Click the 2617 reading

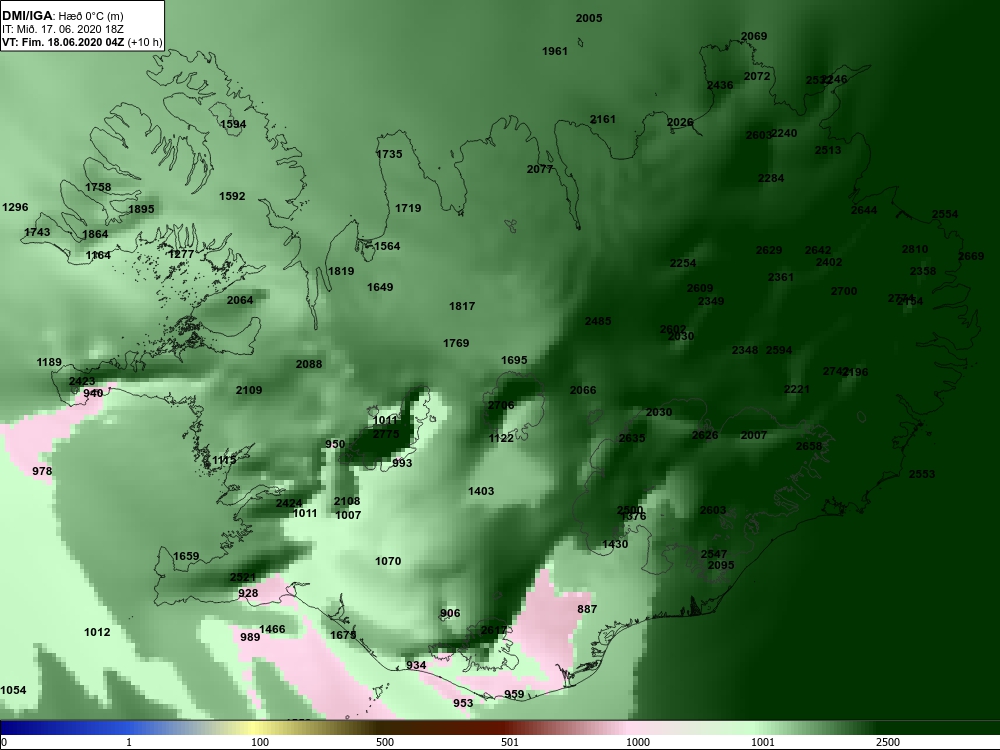pos(493,630)
